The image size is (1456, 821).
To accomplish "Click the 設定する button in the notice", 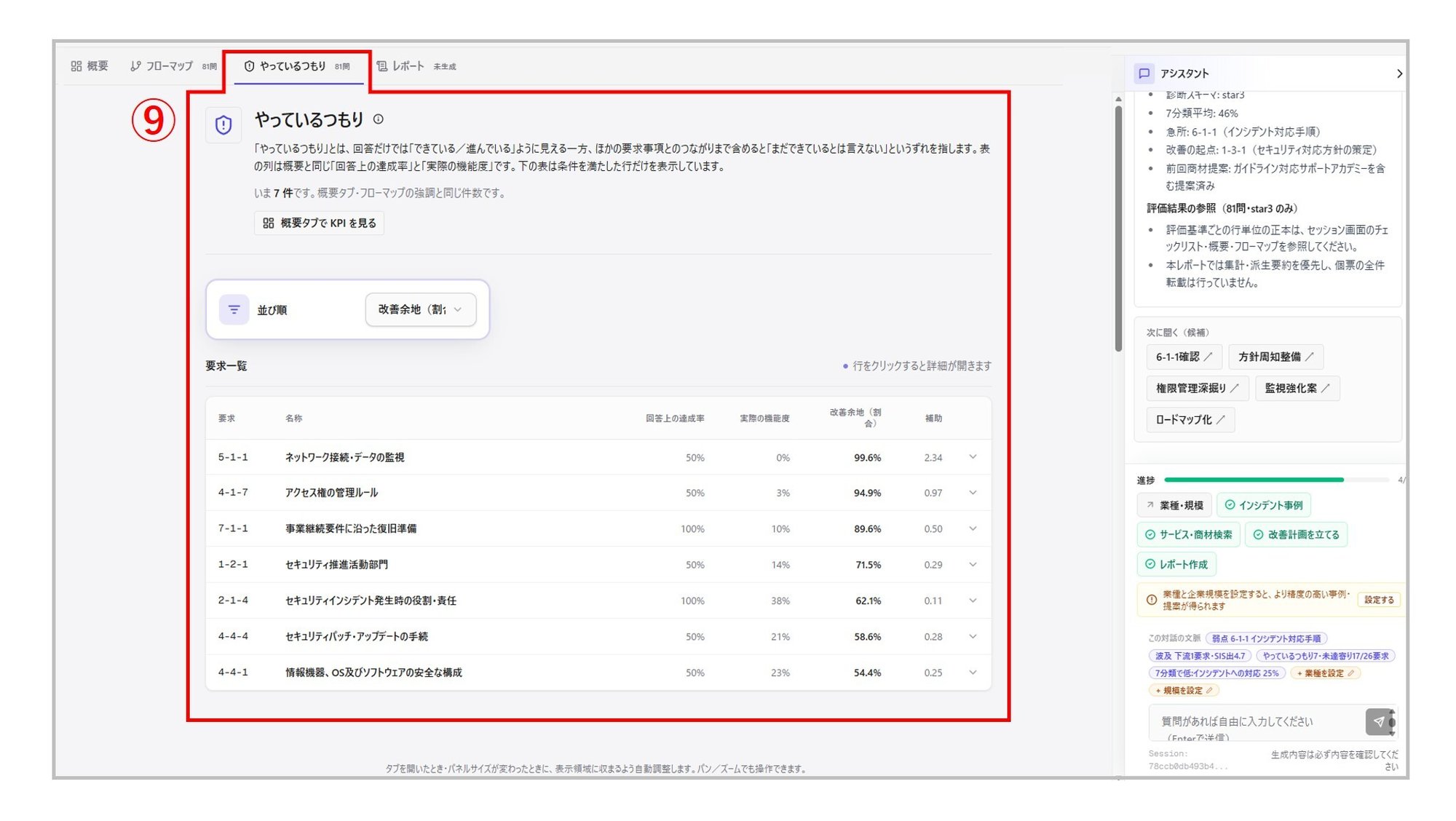I will [x=1379, y=600].
